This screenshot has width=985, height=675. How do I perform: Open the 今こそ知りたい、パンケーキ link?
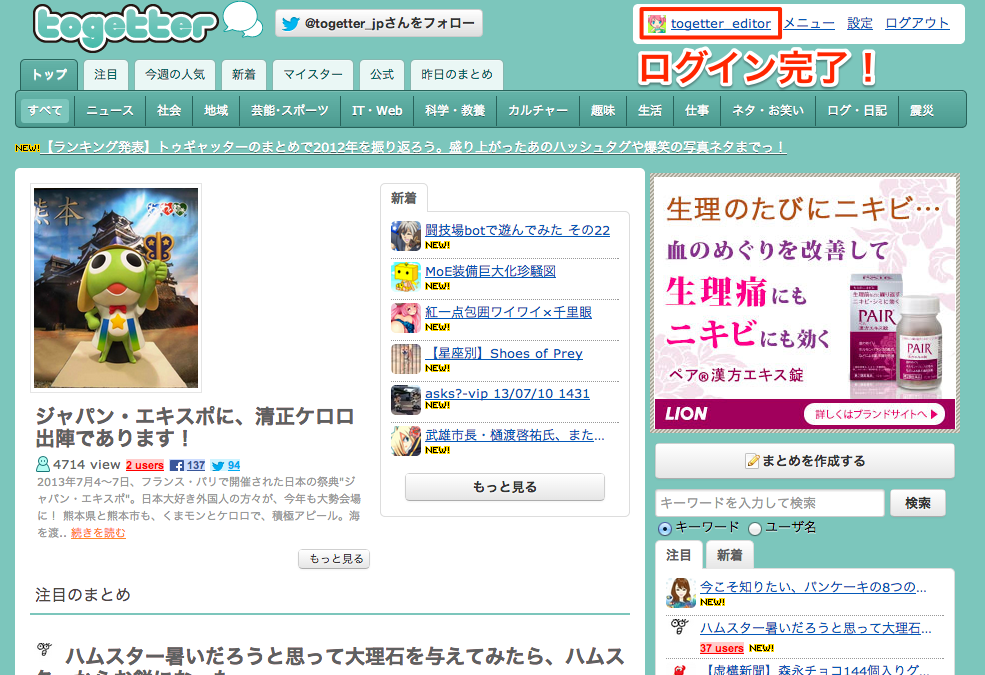click(813, 587)
